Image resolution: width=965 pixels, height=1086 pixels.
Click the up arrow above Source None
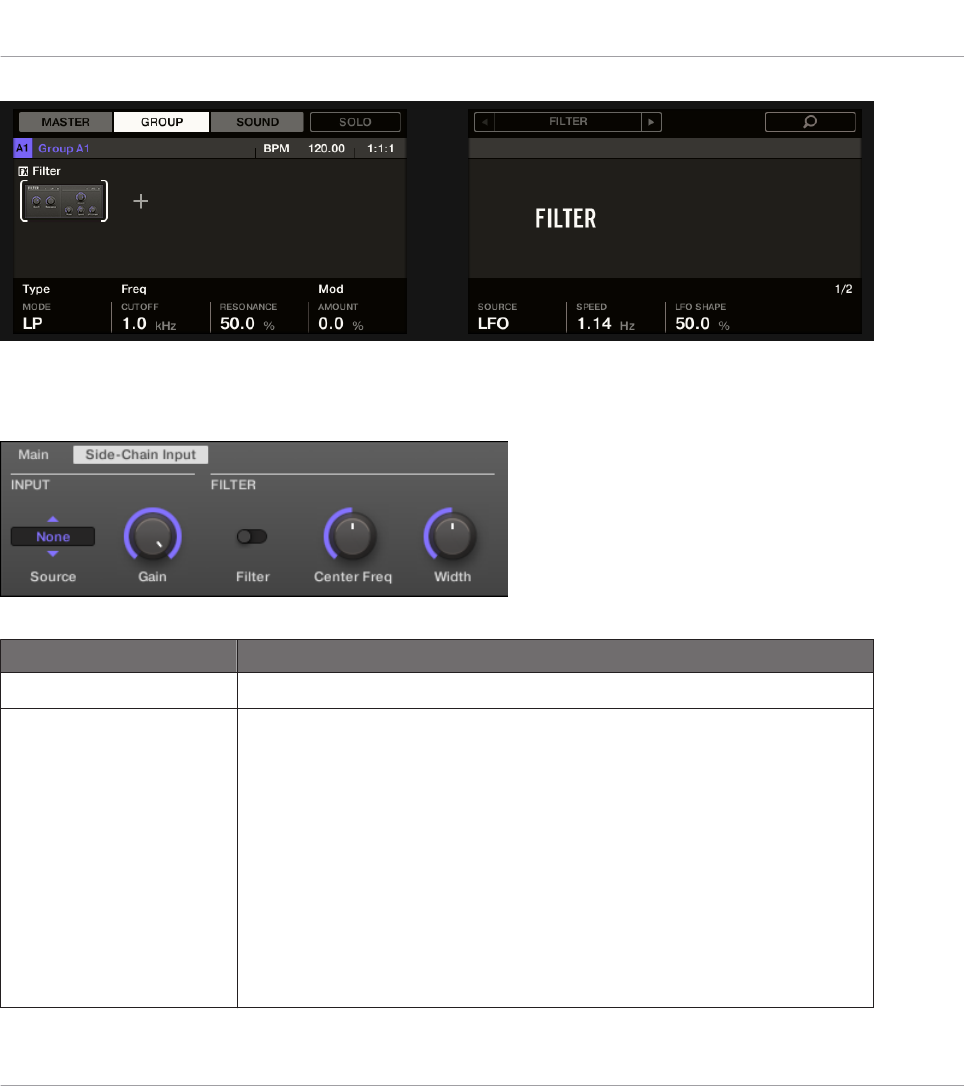pyautogui.click(x=53, y=519)
